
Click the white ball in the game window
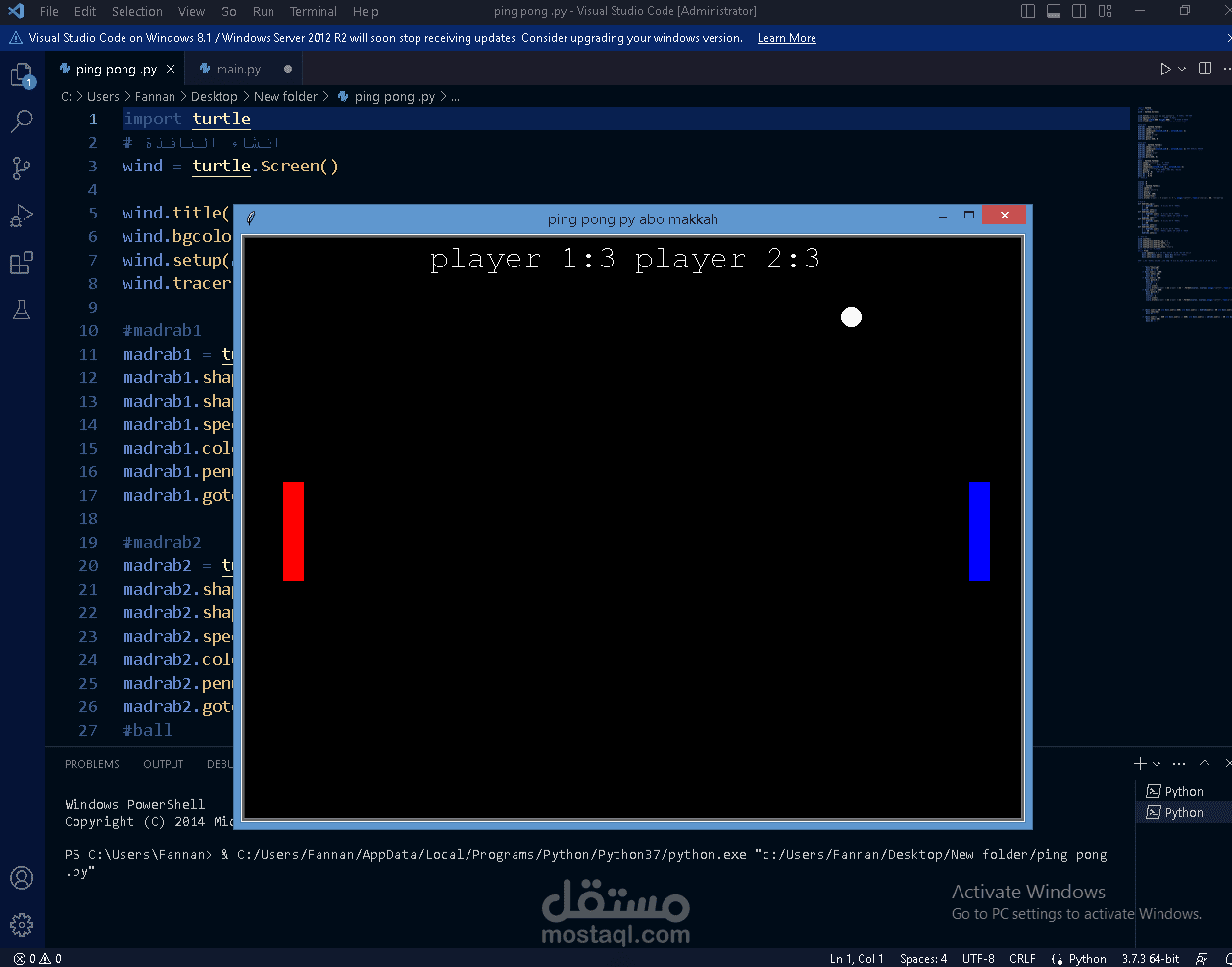[x=851, y=316]
